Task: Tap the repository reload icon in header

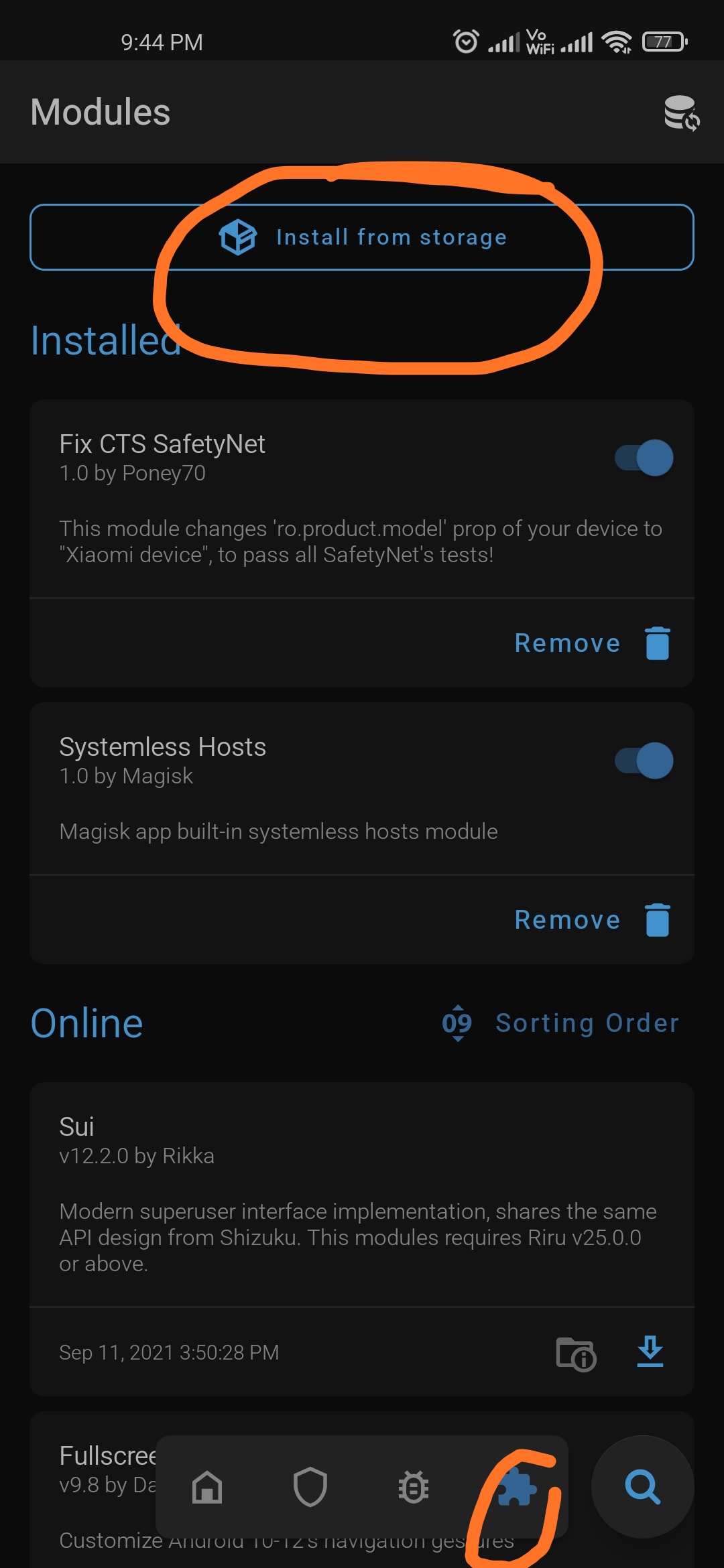Action: 681,113
